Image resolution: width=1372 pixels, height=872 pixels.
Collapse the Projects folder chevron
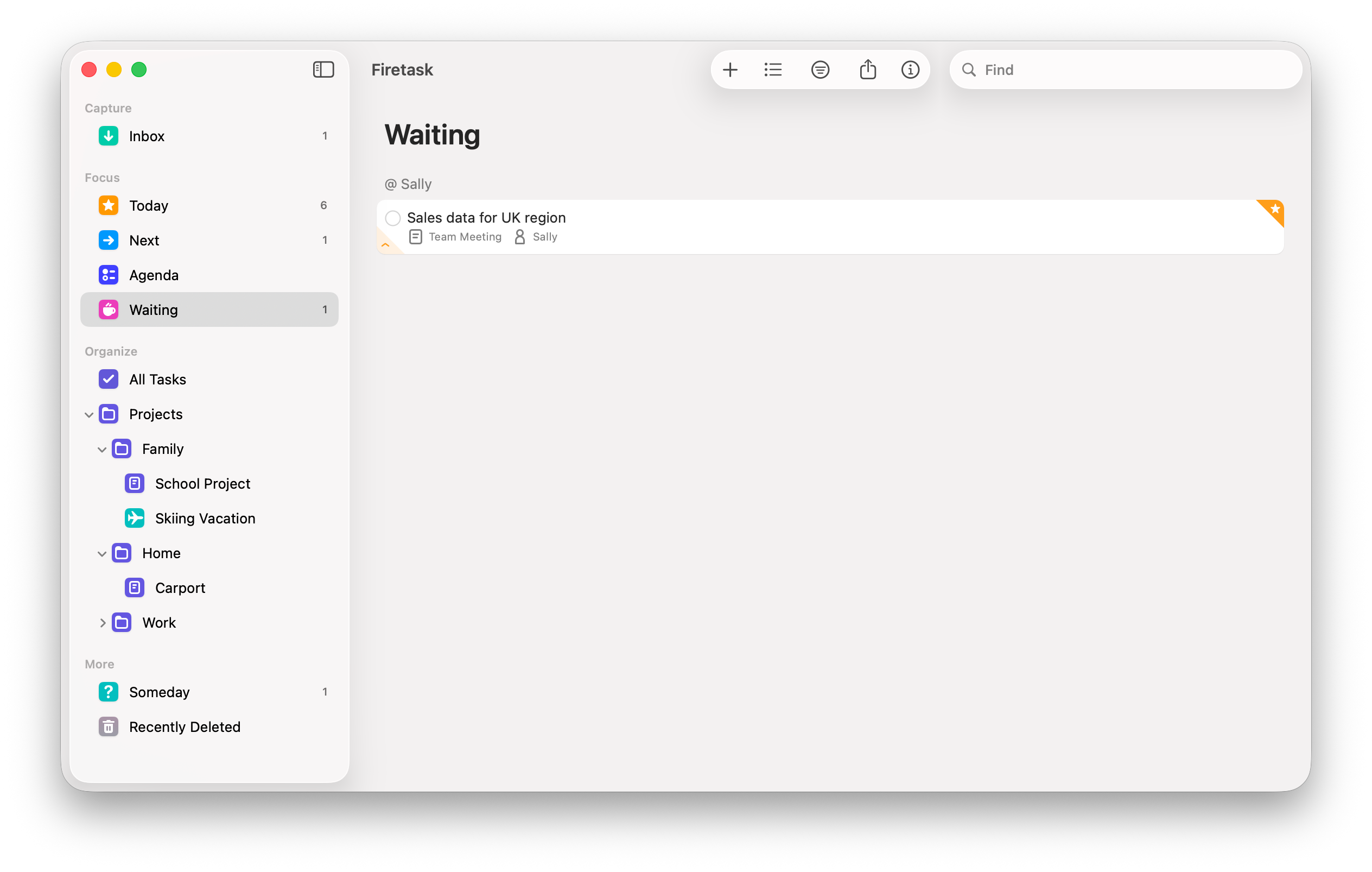coord(89,415)
